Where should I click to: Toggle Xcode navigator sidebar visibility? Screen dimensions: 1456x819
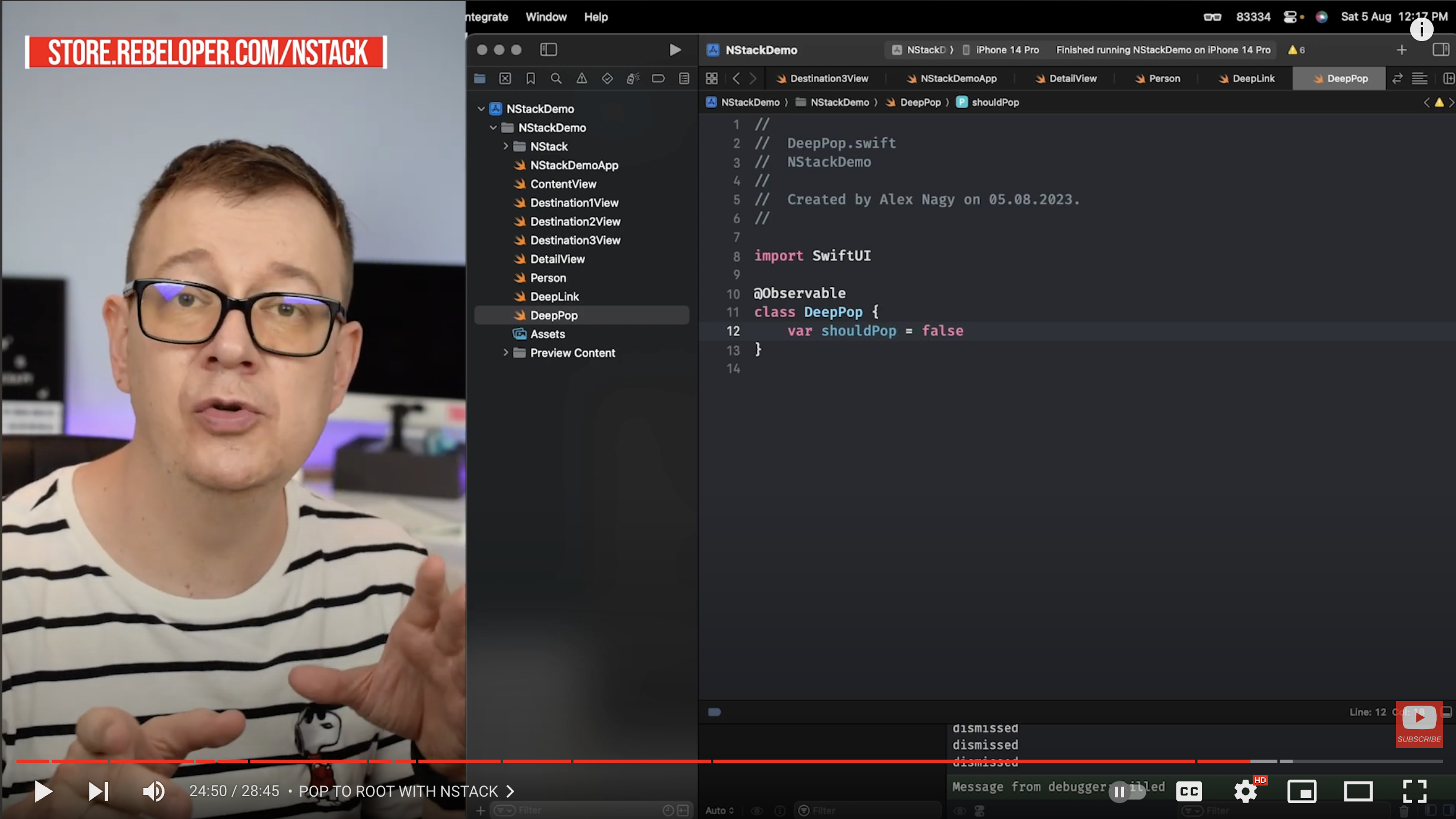pos(548,50)
